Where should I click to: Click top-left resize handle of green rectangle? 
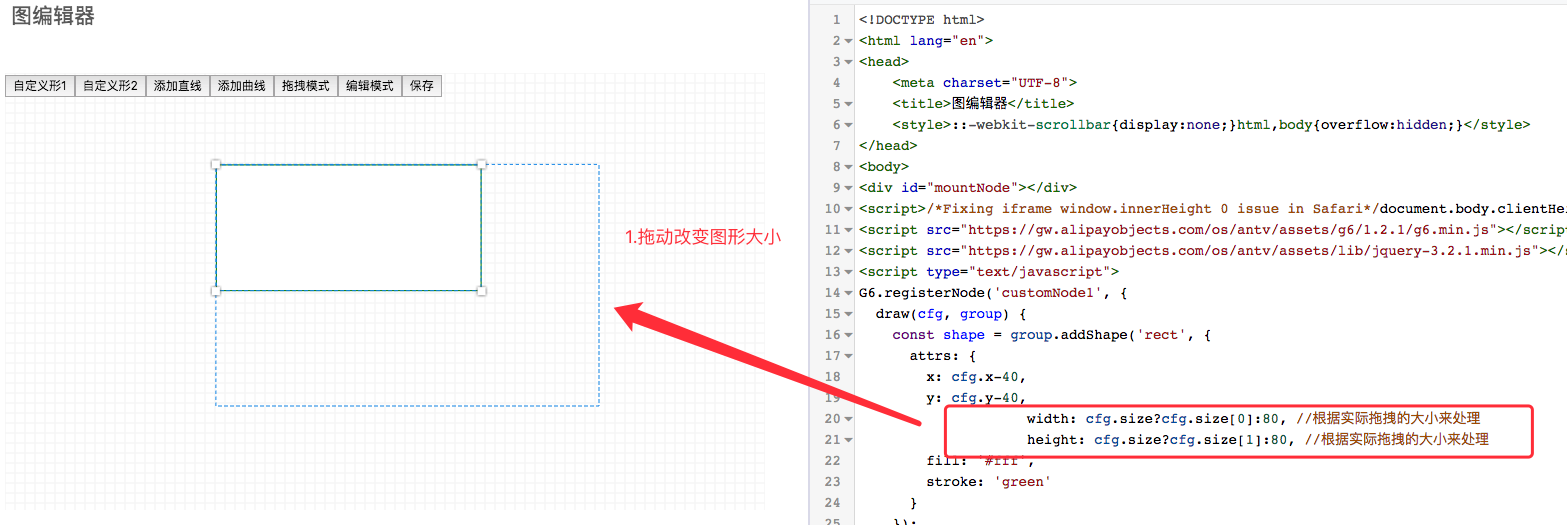tap(216, 164)
